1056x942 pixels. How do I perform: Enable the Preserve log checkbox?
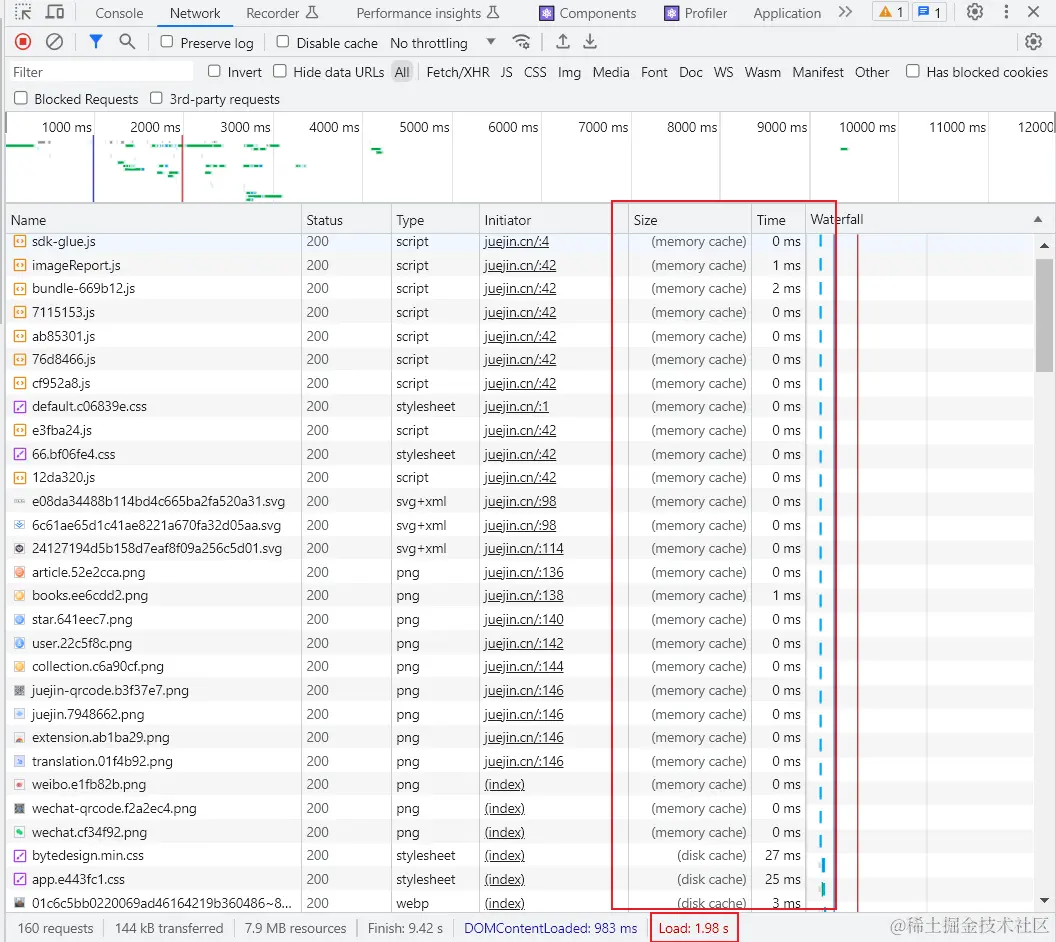tap(166, 42)
